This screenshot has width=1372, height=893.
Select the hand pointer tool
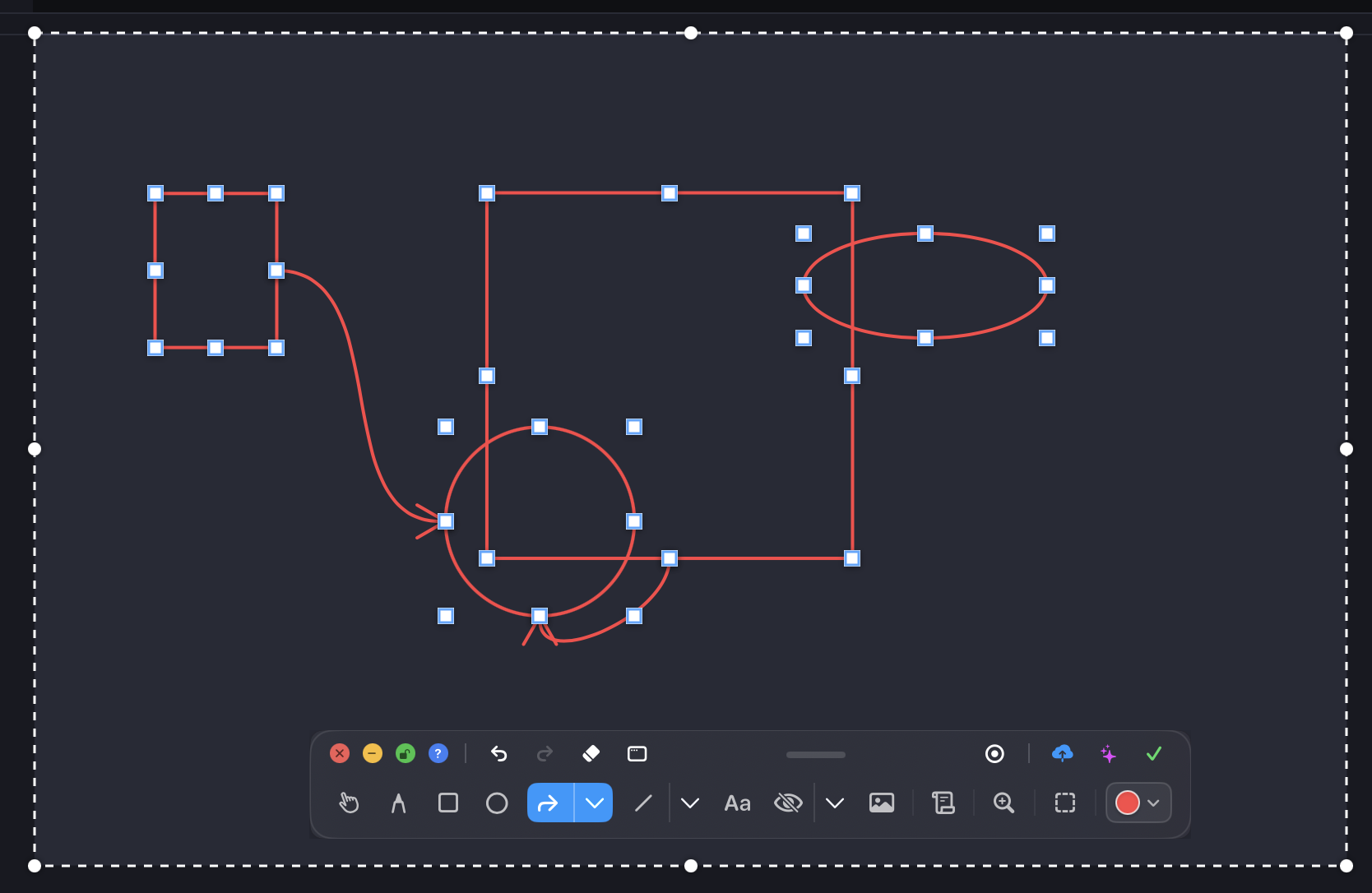(x=349, y=803)
